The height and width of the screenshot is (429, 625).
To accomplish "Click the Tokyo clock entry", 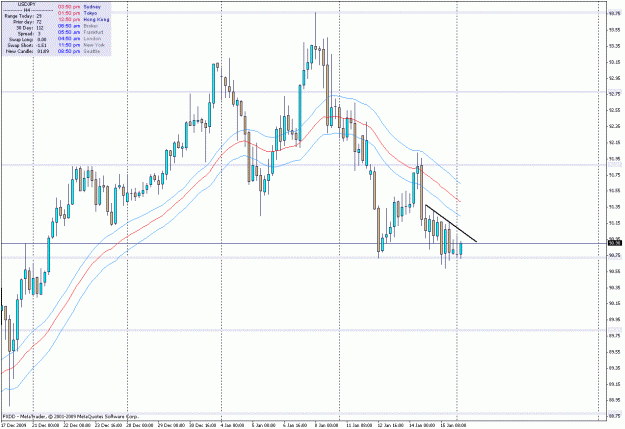I will click(x=77, y=13).
